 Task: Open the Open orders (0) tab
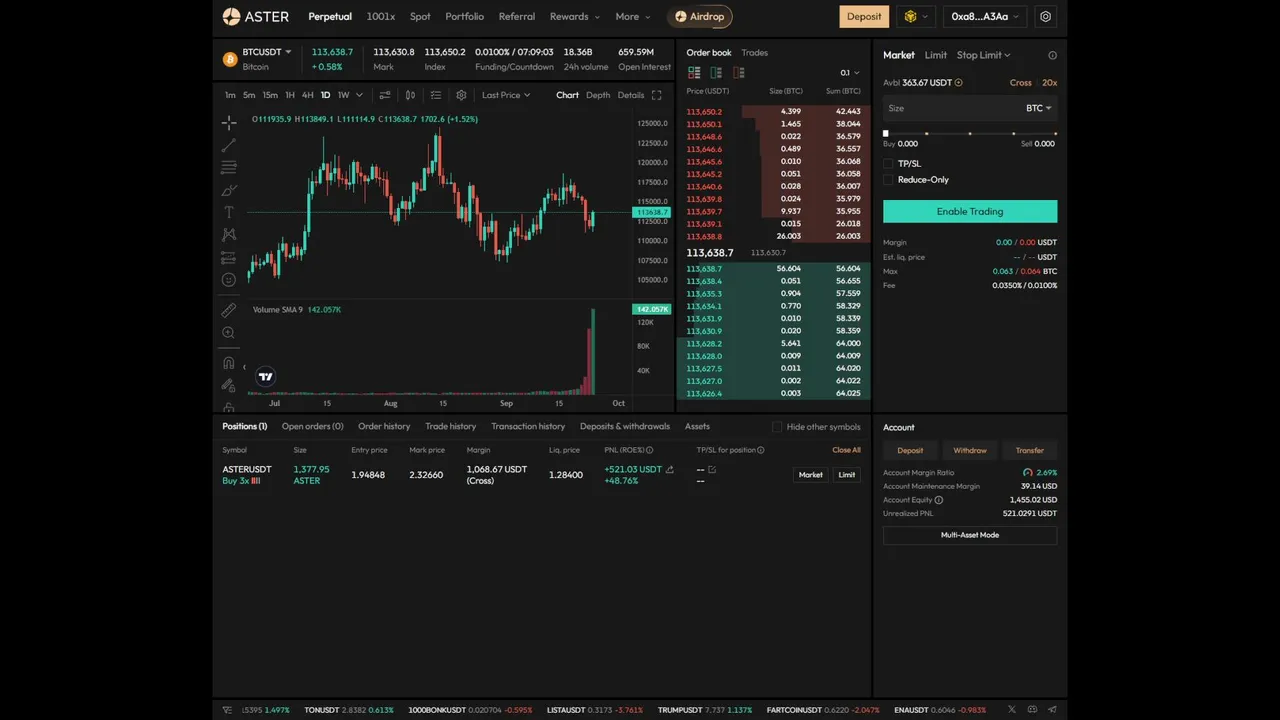tap(312, 426)
